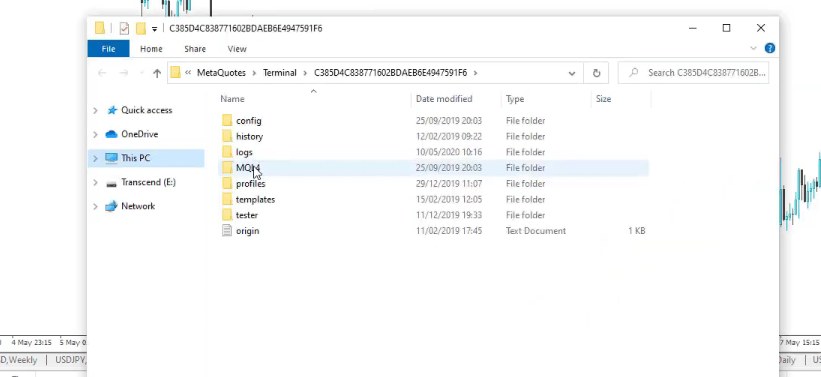Select This PC label in sidebar
Viewport: 821px width, 377px height.
coord(136,158)
